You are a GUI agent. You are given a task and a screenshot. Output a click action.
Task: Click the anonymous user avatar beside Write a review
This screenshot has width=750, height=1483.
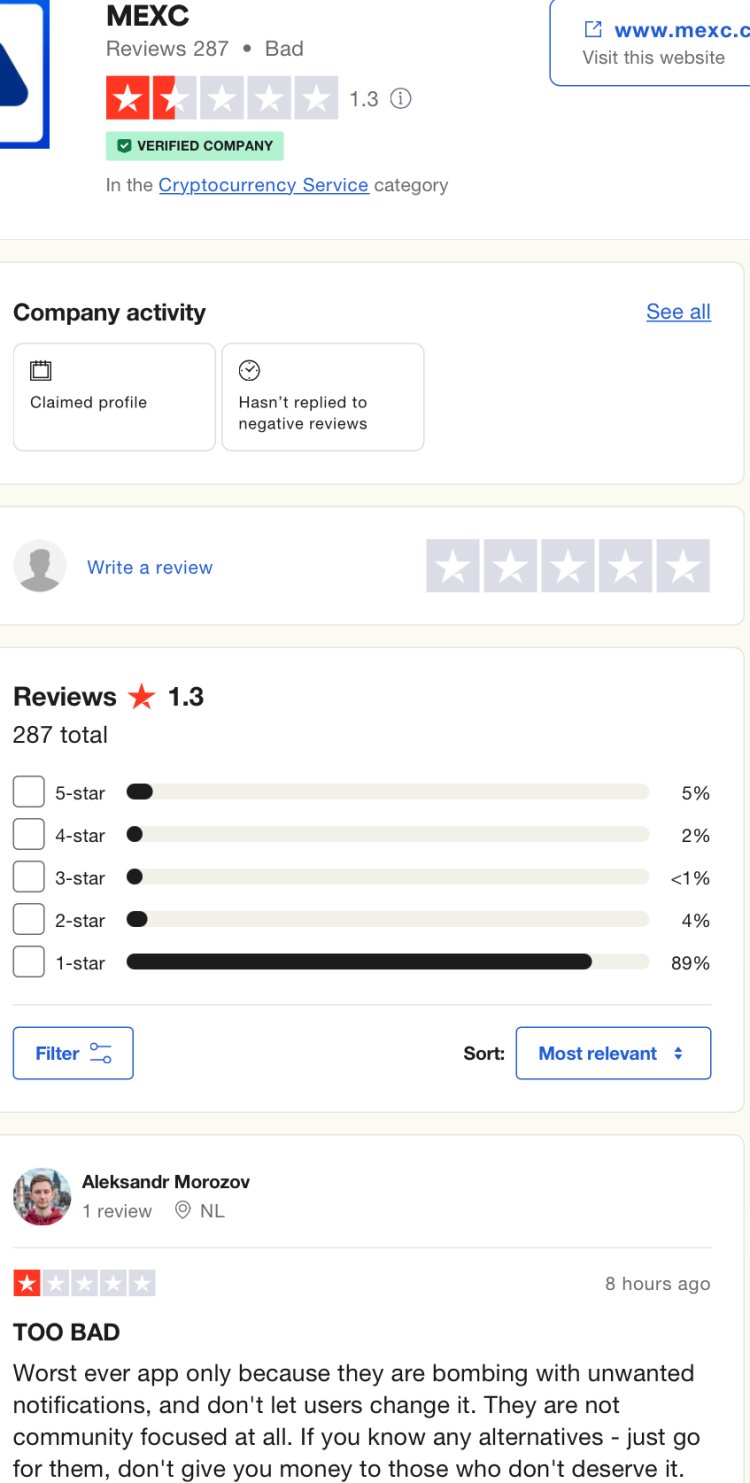pos(40,566)
